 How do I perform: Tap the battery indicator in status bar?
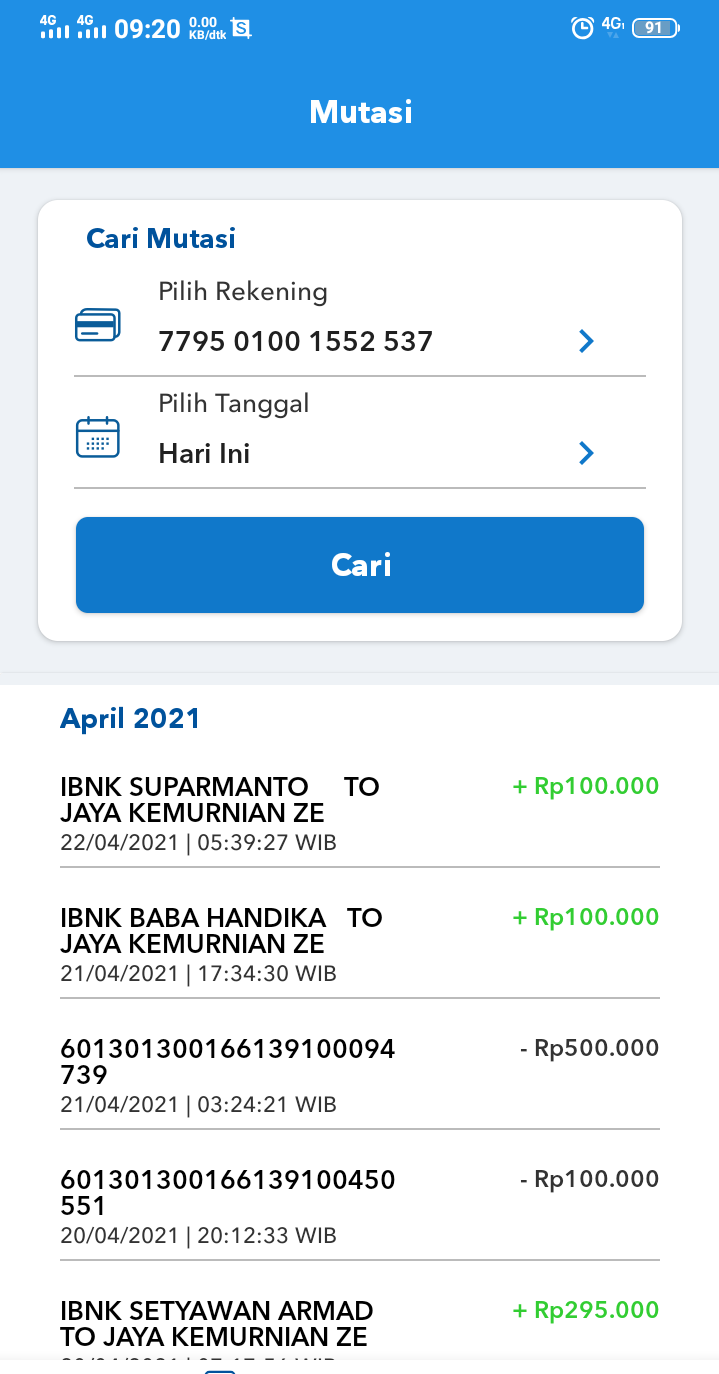[655, 28]
